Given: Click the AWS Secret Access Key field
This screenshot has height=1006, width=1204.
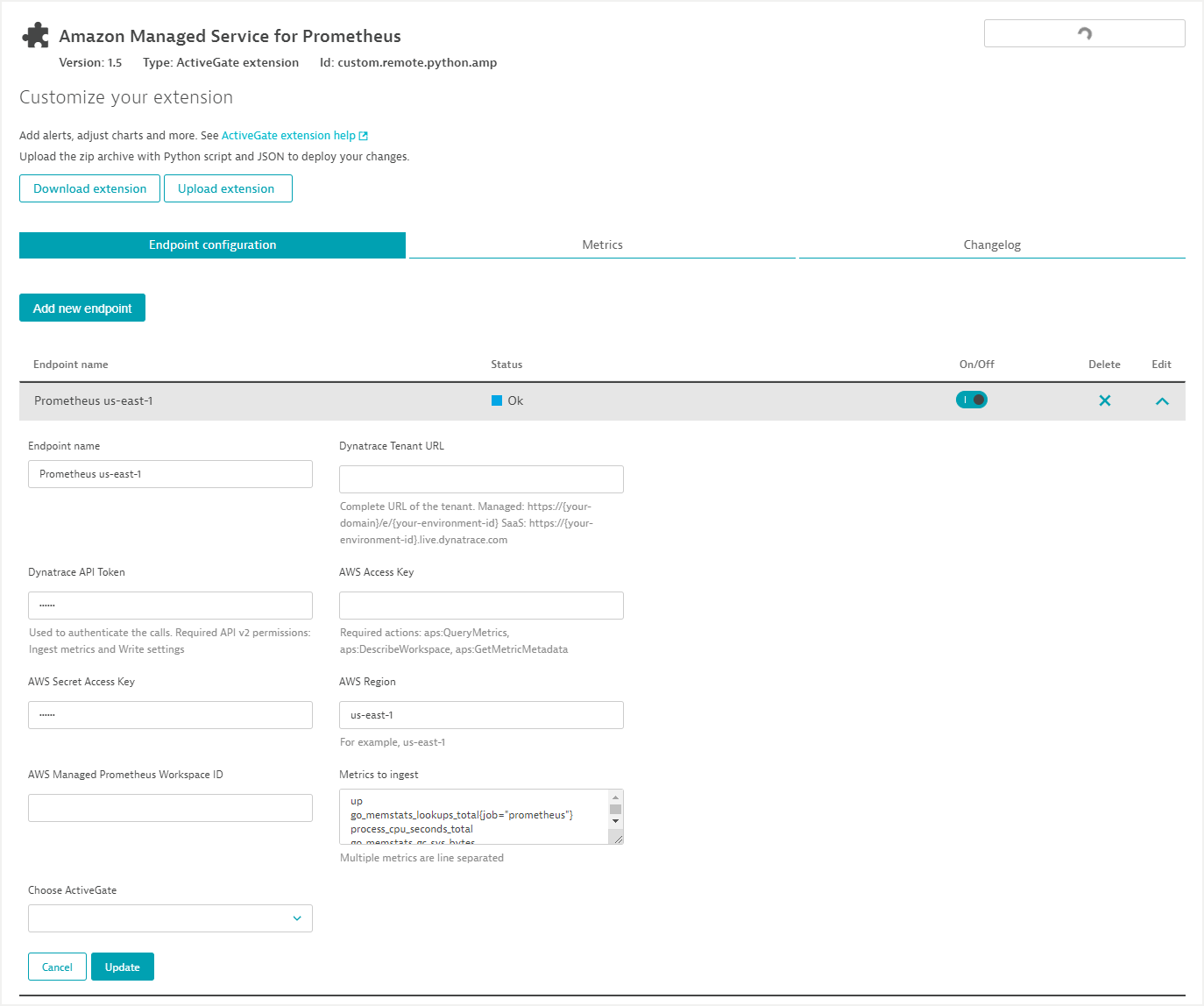Looking at the screenshot, I should 170,715.
